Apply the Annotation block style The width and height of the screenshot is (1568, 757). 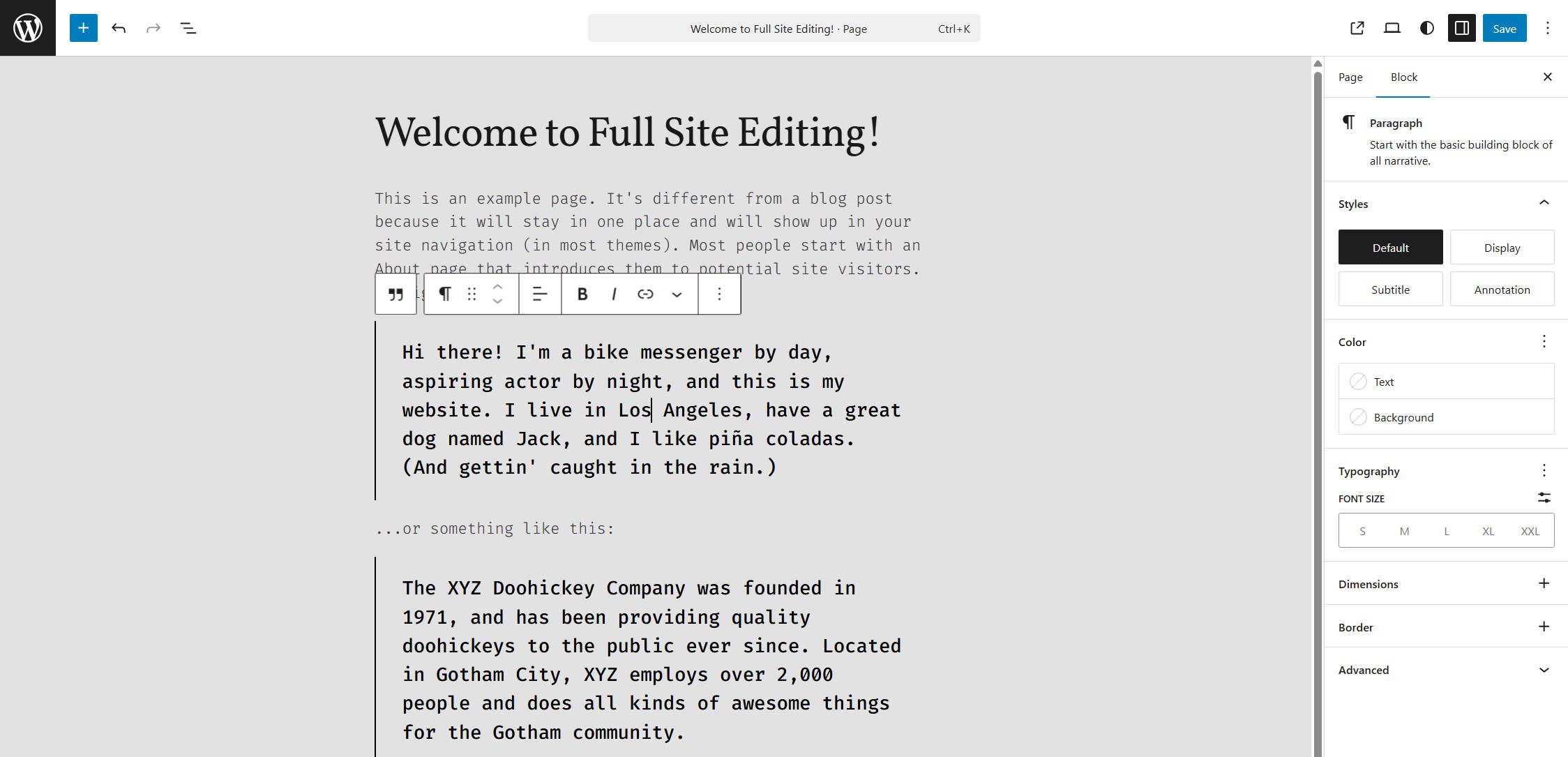pos(1502,289)
